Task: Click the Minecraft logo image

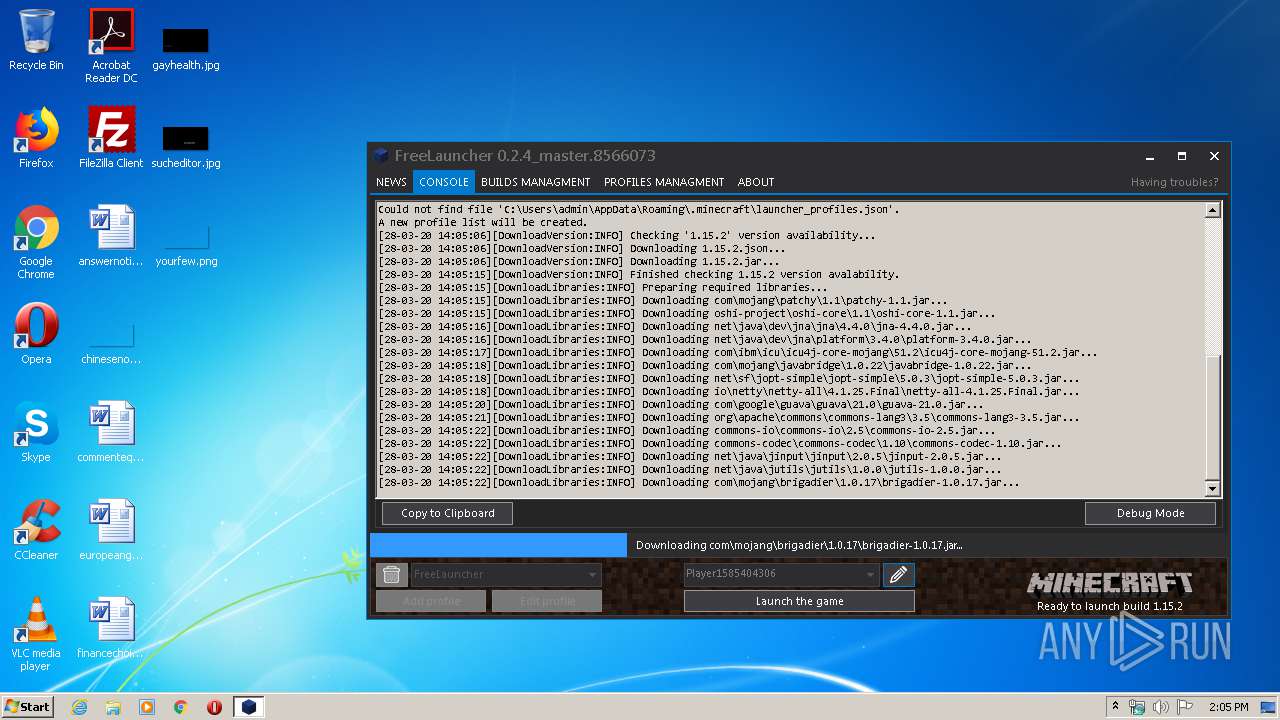Action: (x=1109, y=583)
